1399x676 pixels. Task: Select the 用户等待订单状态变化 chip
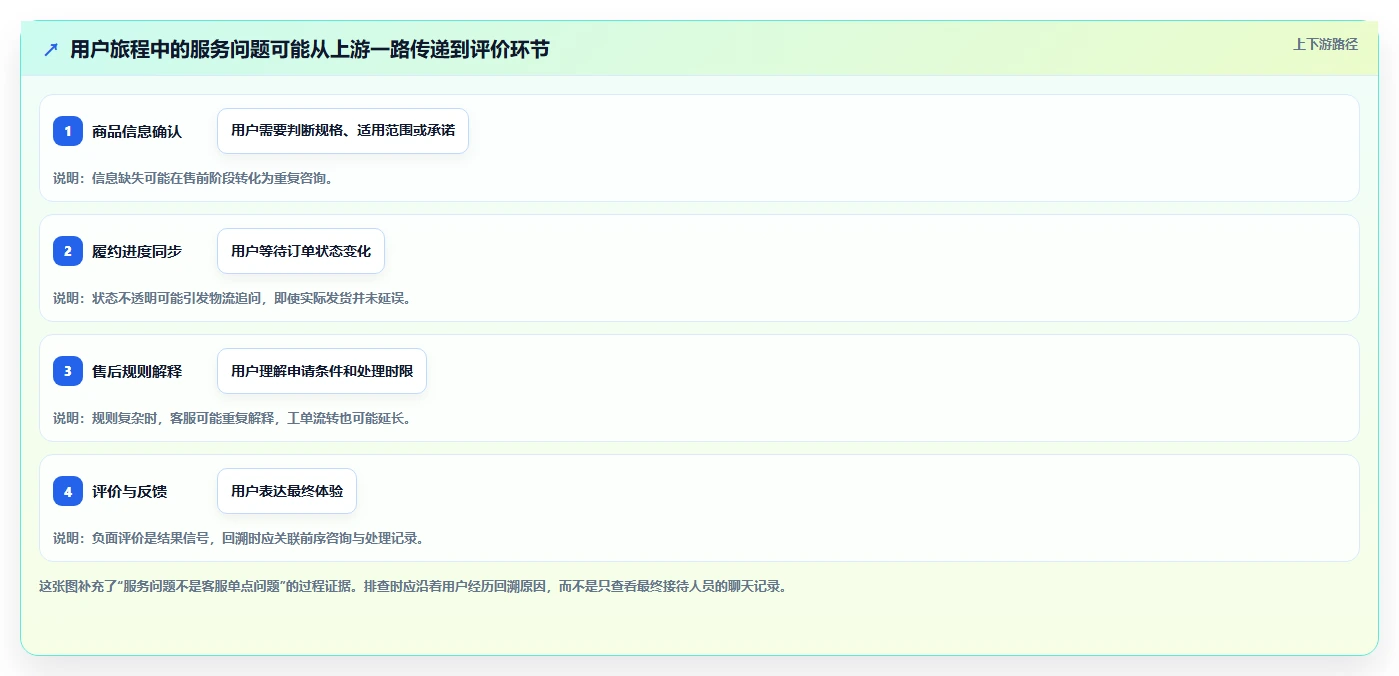(x=301, y=251)
